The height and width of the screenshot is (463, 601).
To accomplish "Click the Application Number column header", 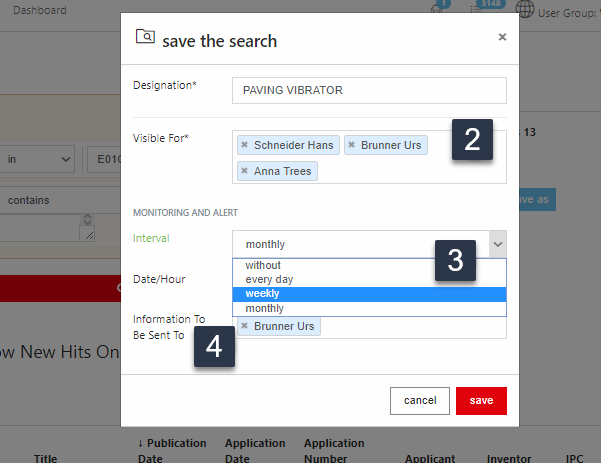I will [x=333, y=449].
